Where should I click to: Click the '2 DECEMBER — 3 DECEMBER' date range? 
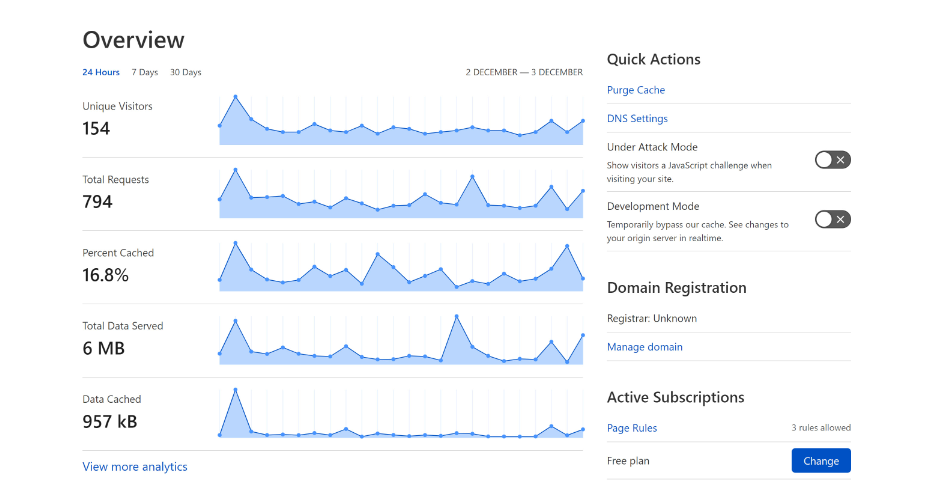[x=524, y=72]
